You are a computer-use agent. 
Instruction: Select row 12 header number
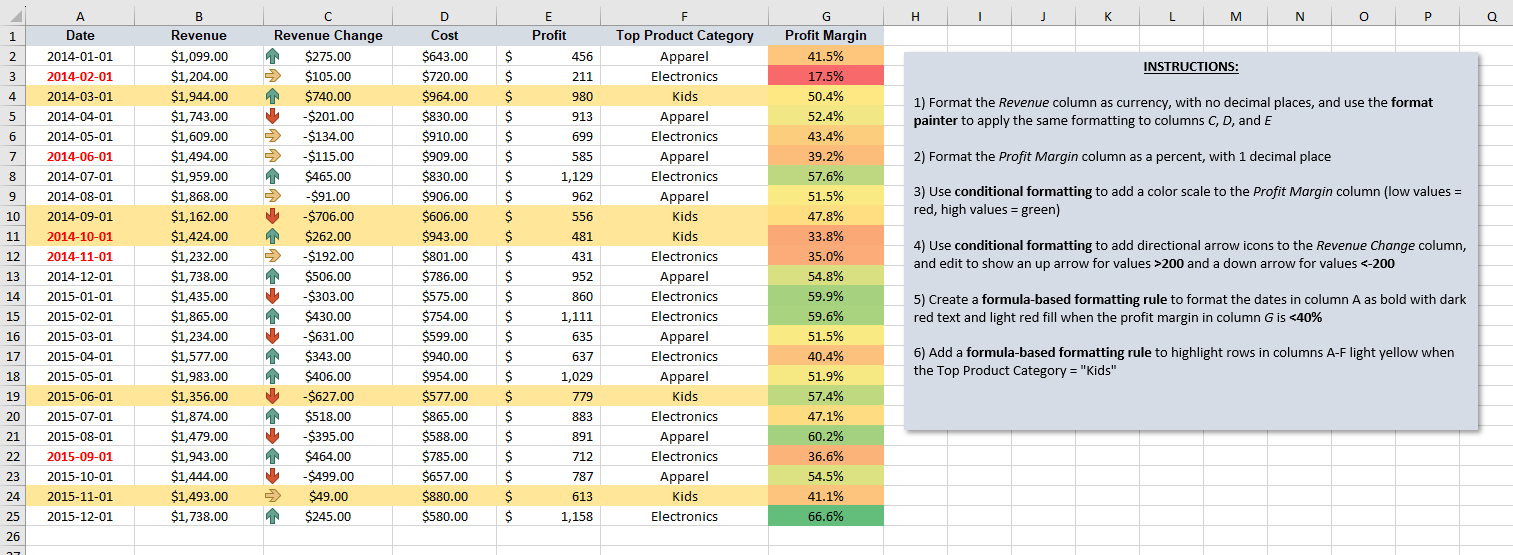click(12, 257)
